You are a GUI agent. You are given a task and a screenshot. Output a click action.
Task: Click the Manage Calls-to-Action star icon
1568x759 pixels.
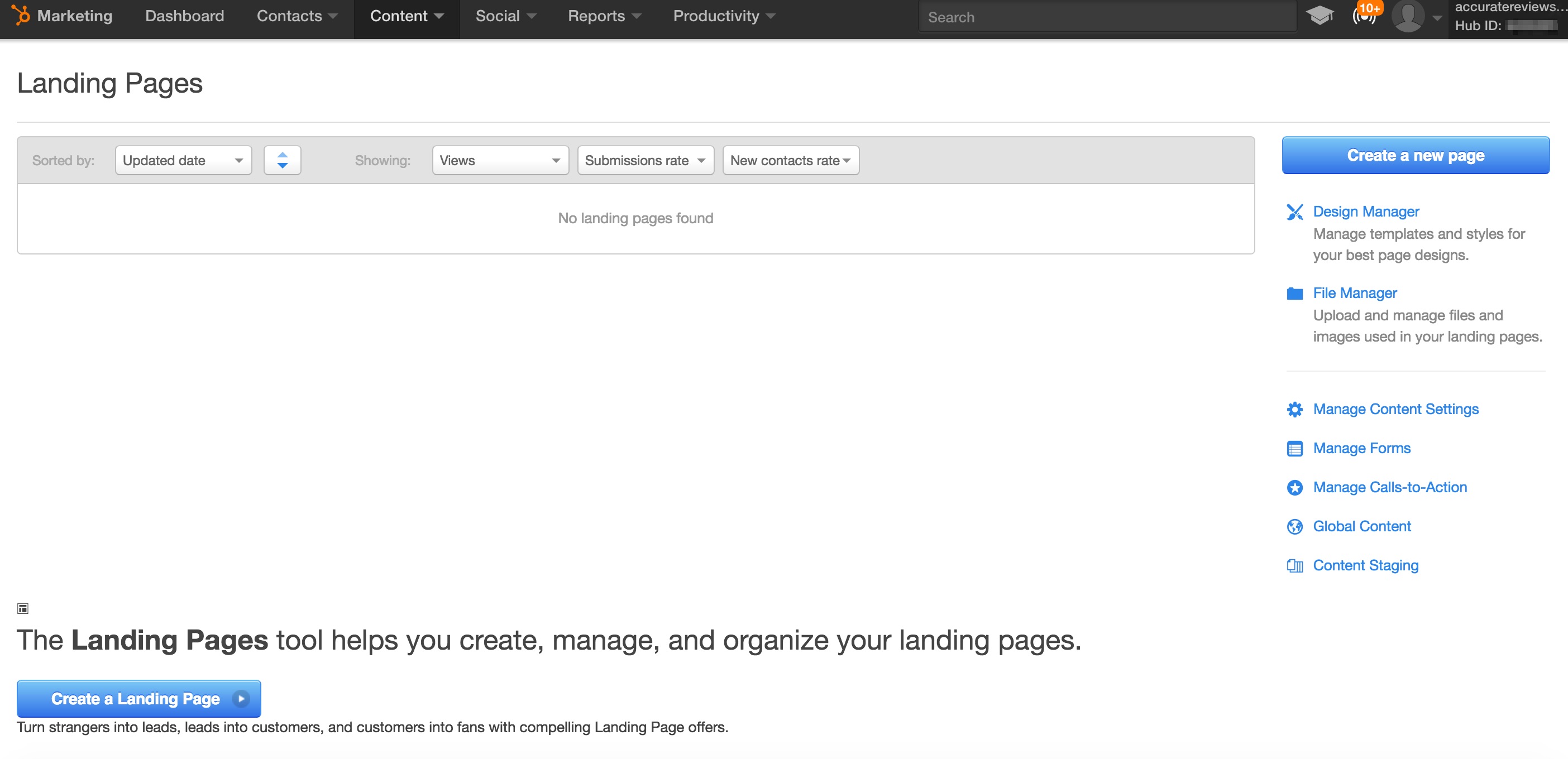[1295, 488]
